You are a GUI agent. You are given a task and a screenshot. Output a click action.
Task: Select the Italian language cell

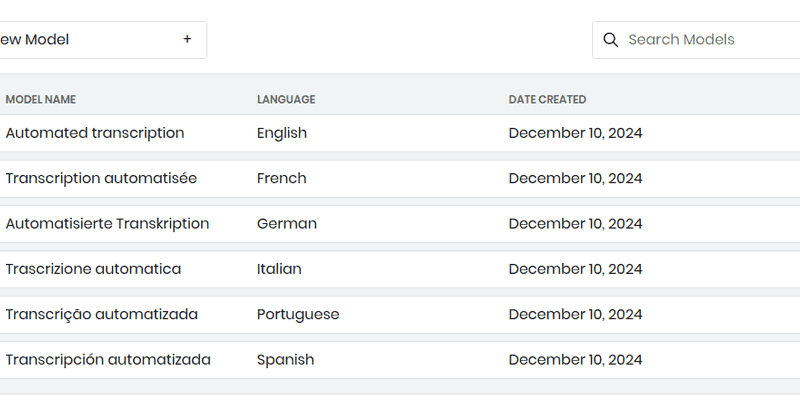coord(279,269)
